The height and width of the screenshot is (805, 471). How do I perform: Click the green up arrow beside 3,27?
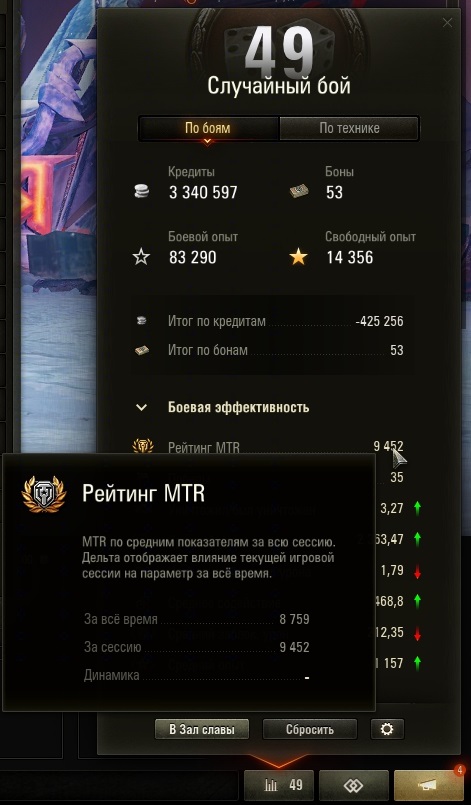(417, 508)
